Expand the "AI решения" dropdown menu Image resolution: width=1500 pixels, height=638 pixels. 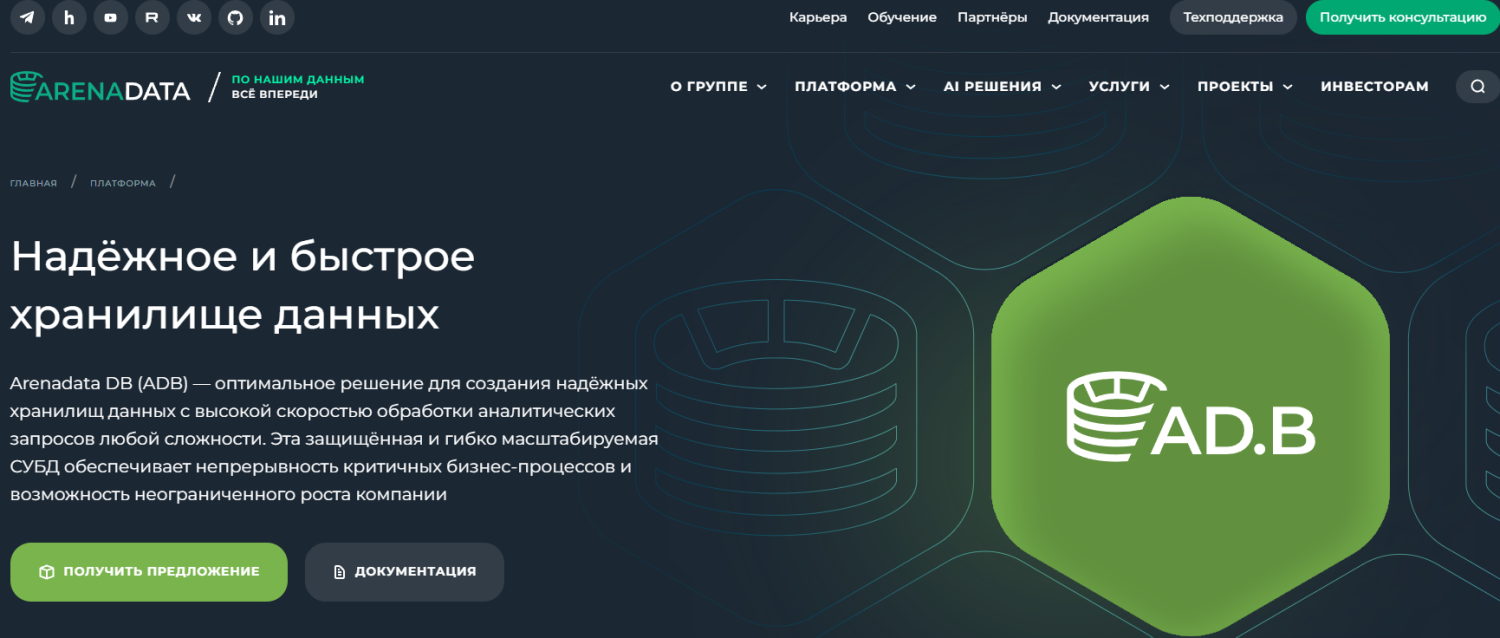[x=1001, y=87]
